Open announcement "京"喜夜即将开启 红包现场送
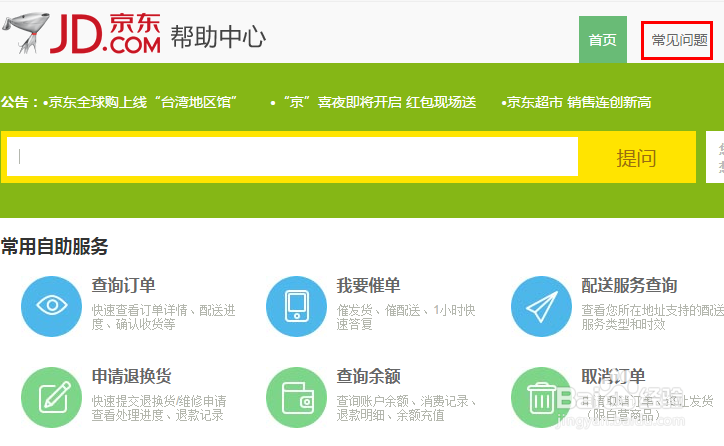 (380, 102)
